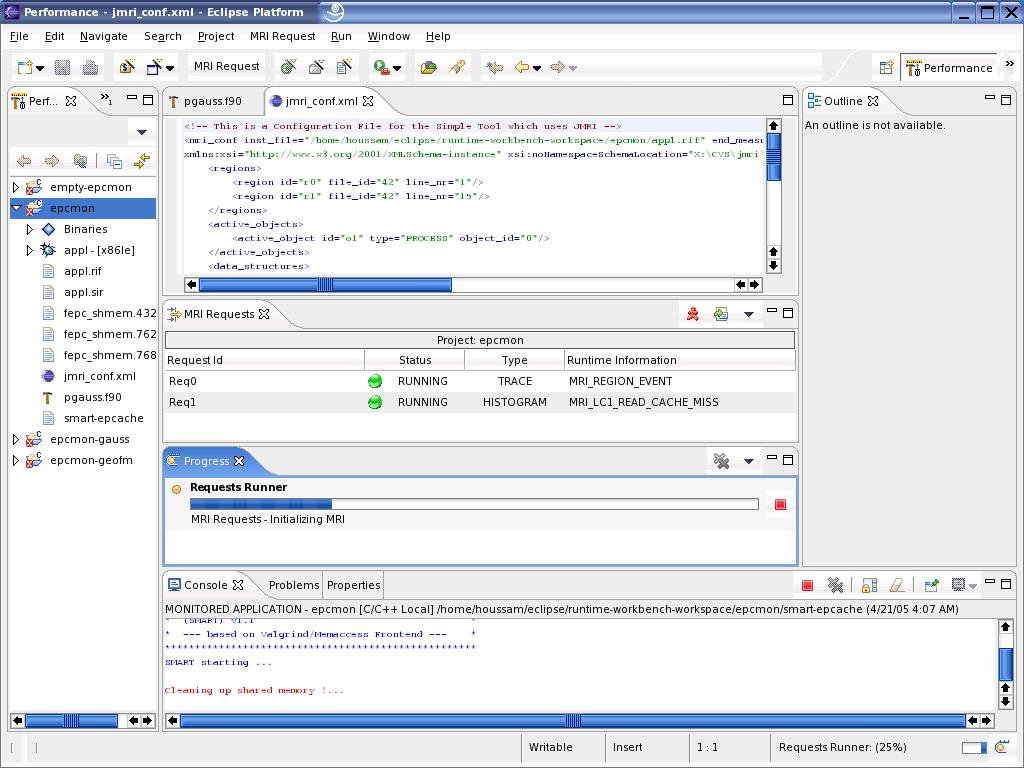Stop the Requests Runner job
The height and width of the screenshot is (768, 1024).
[780, 505]
